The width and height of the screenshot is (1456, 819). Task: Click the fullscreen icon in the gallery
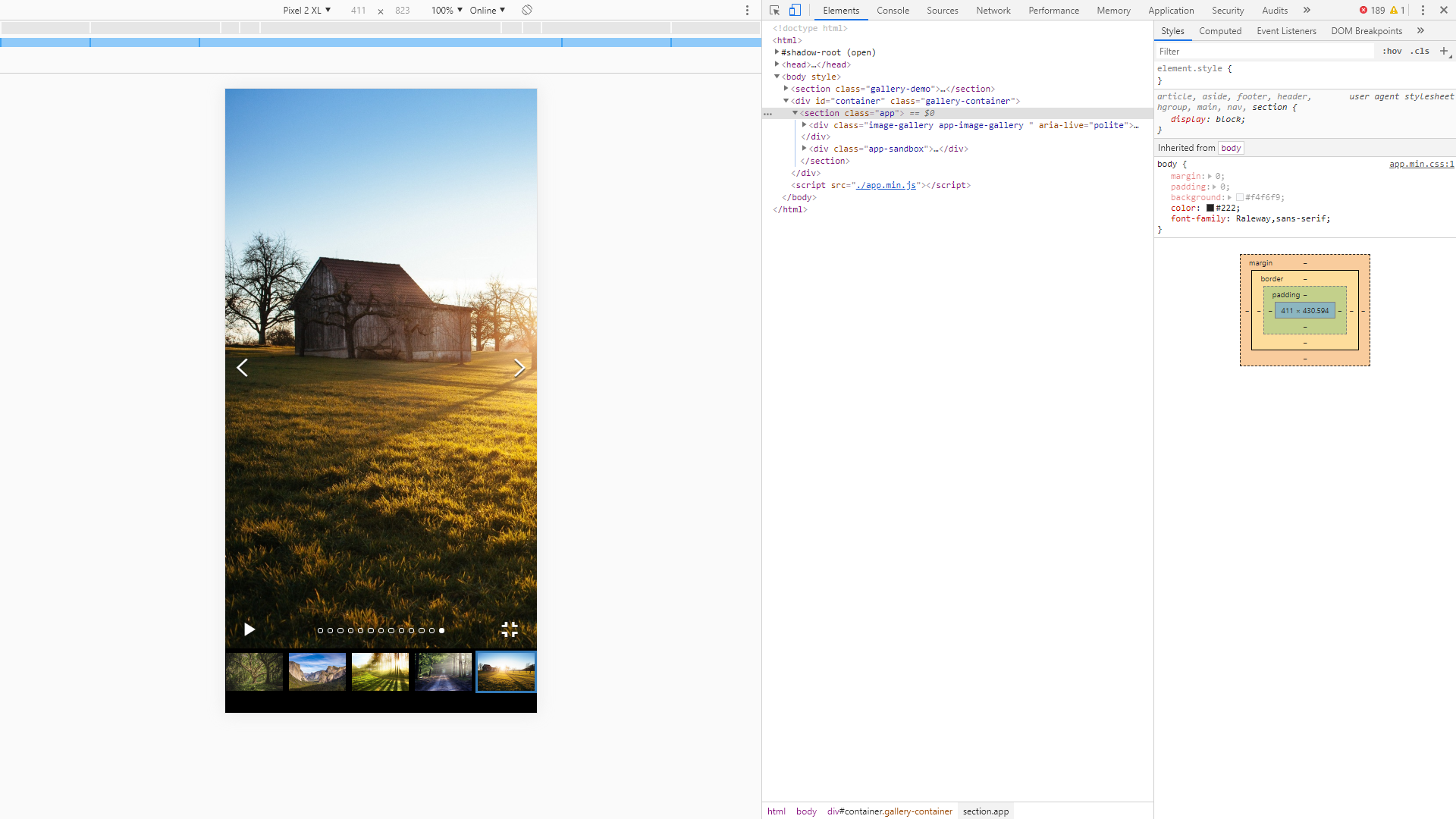pos(510,629)
